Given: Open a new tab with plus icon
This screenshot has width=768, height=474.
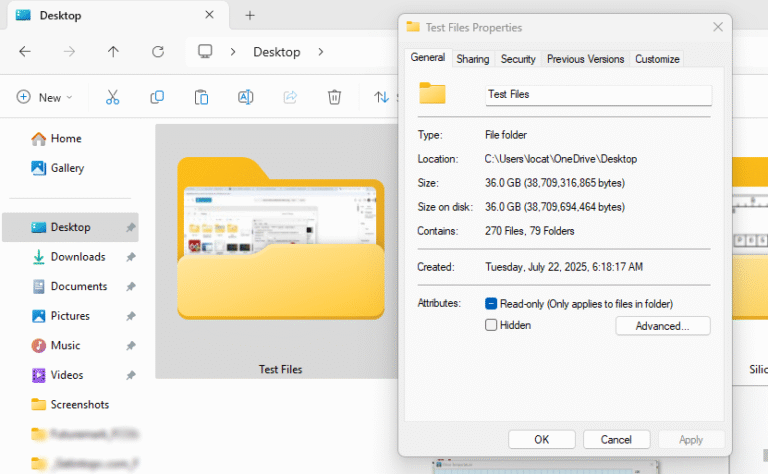Looking at the screenshot, I should point(250,15).
